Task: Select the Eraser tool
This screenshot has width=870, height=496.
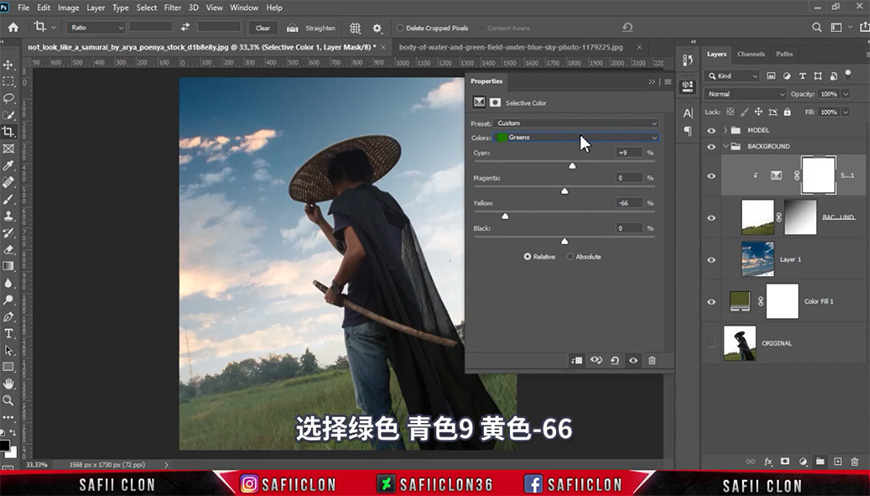Action: 8,249
